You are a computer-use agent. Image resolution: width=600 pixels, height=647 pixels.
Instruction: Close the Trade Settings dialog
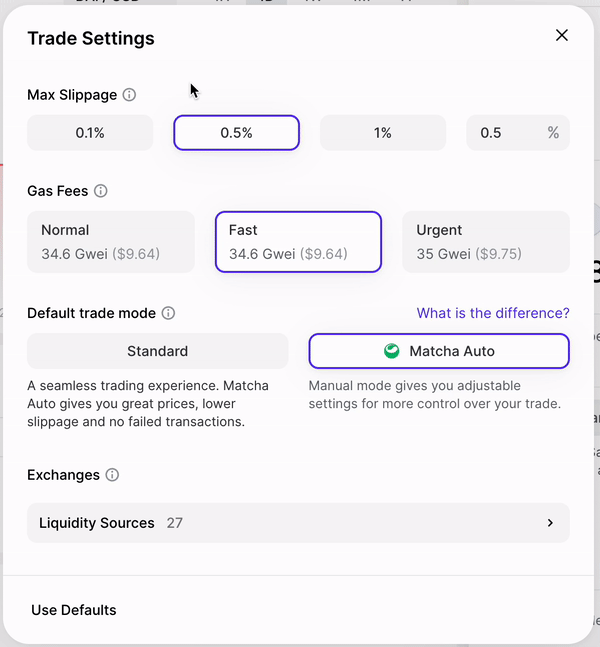562,35
